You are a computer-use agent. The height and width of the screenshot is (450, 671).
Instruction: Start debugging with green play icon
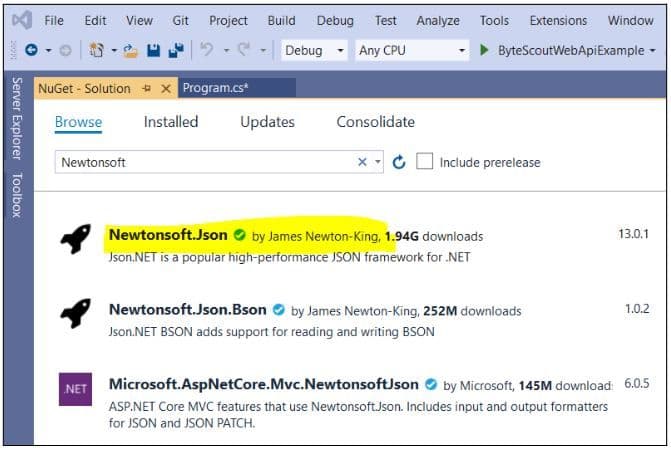coord(485,50)
